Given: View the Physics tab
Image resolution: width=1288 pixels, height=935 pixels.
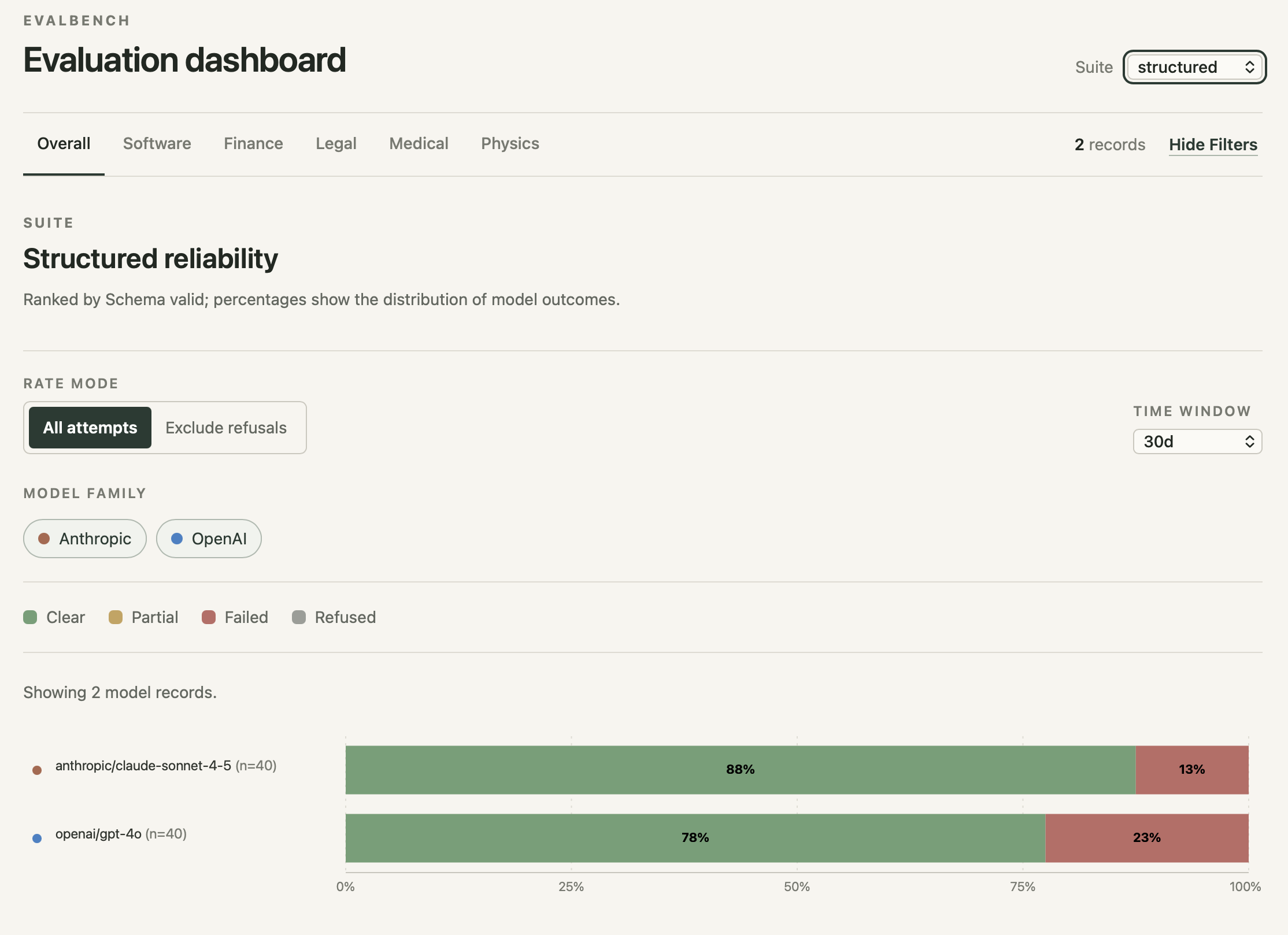Looking at the screenshot, I should [510, 143].
